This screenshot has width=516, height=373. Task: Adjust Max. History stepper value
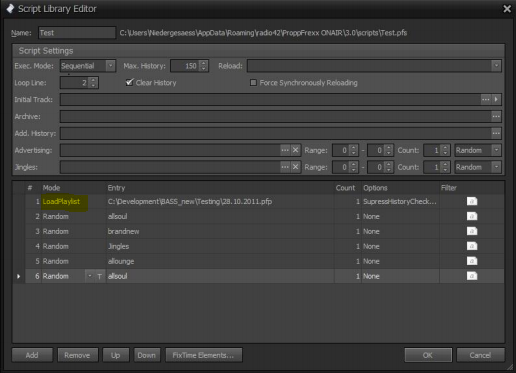203,66
